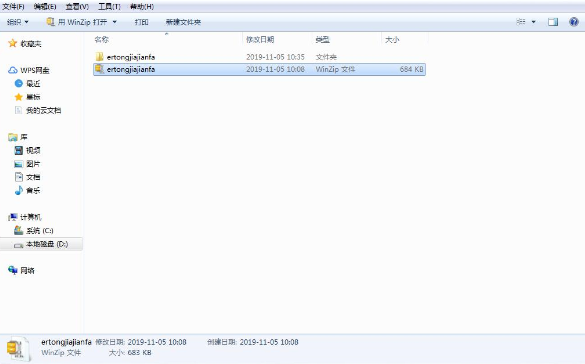Image resolution: width=585 pixels, height=364 pixels.
Task: Toggle the preview pane icon
Action: coord(553,22)
